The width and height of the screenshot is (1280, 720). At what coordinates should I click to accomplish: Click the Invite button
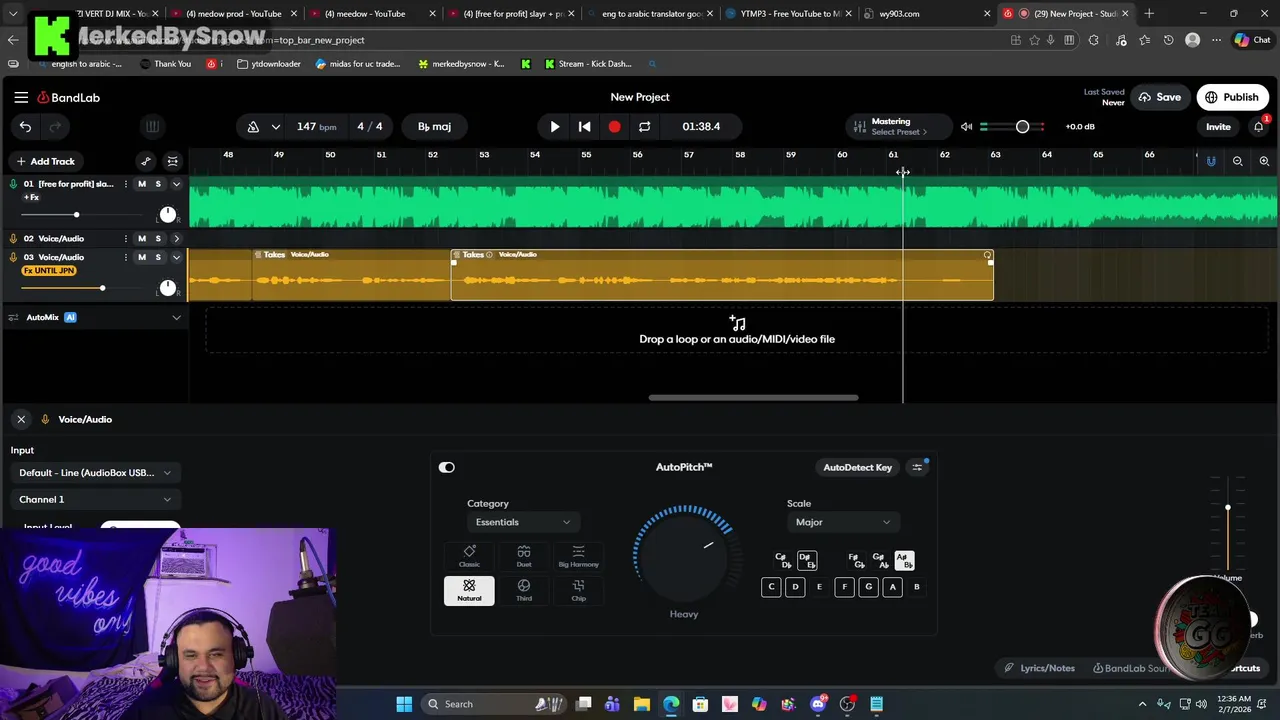click(x=1218, y=127)
